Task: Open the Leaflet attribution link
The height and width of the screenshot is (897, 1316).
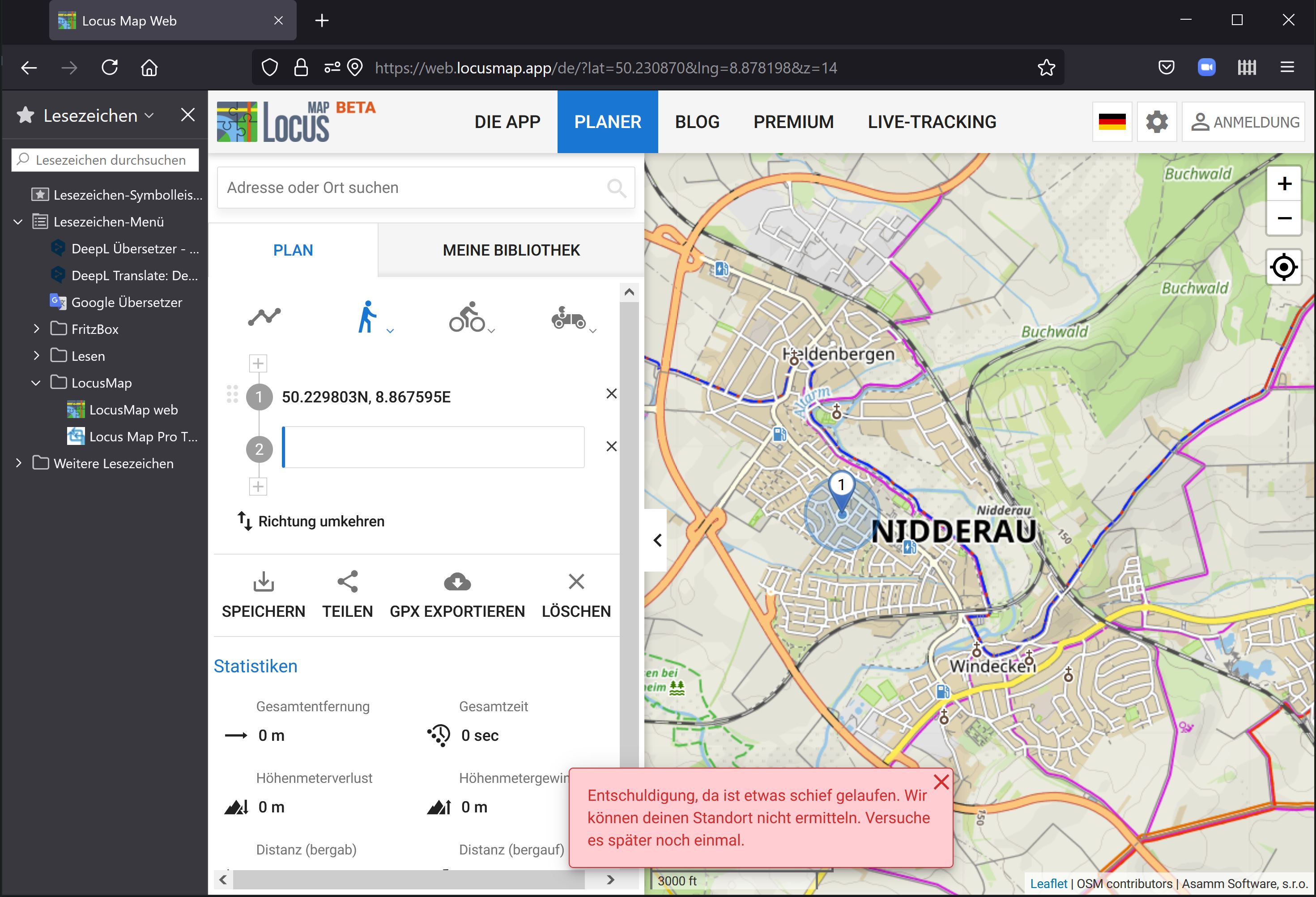Action: pyautogui.click(x=1048, y=884)
